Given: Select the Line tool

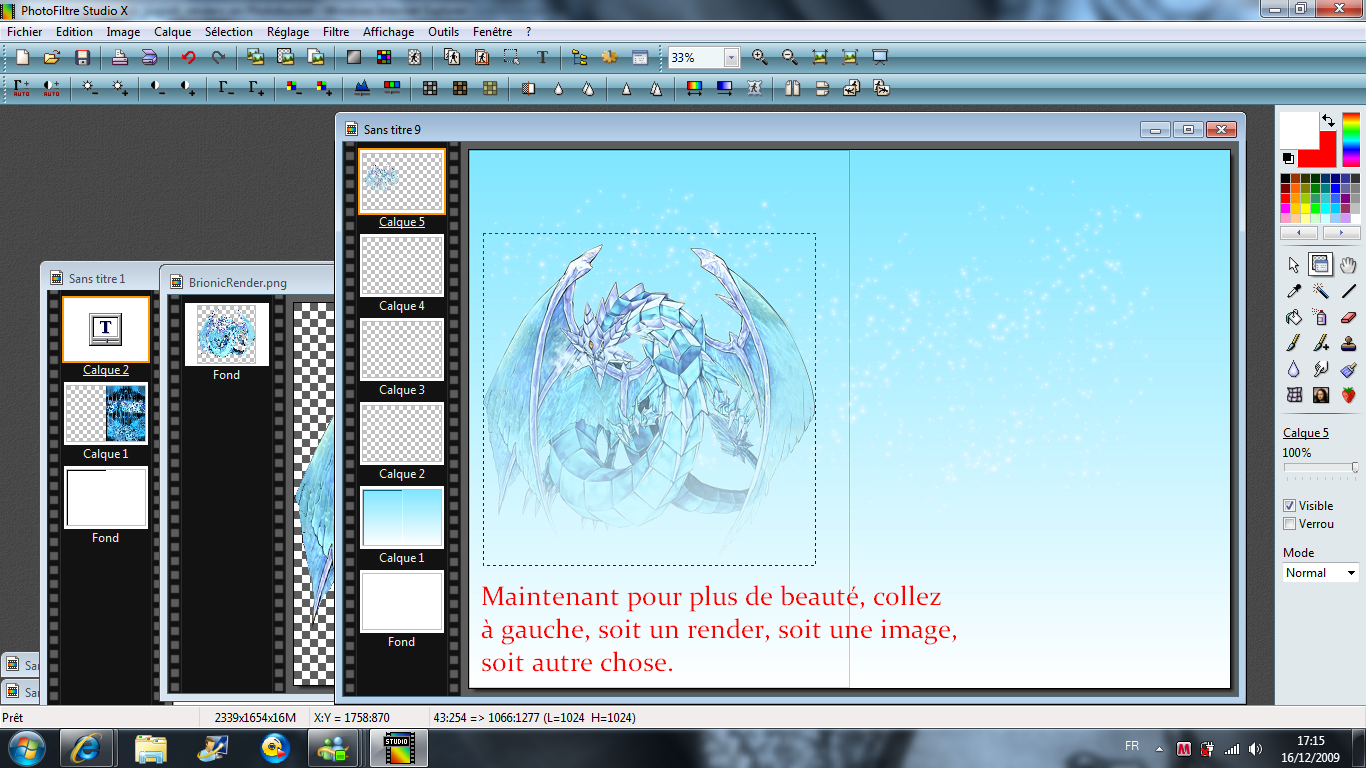Looking at the screenshot, I should [1349, 291].
